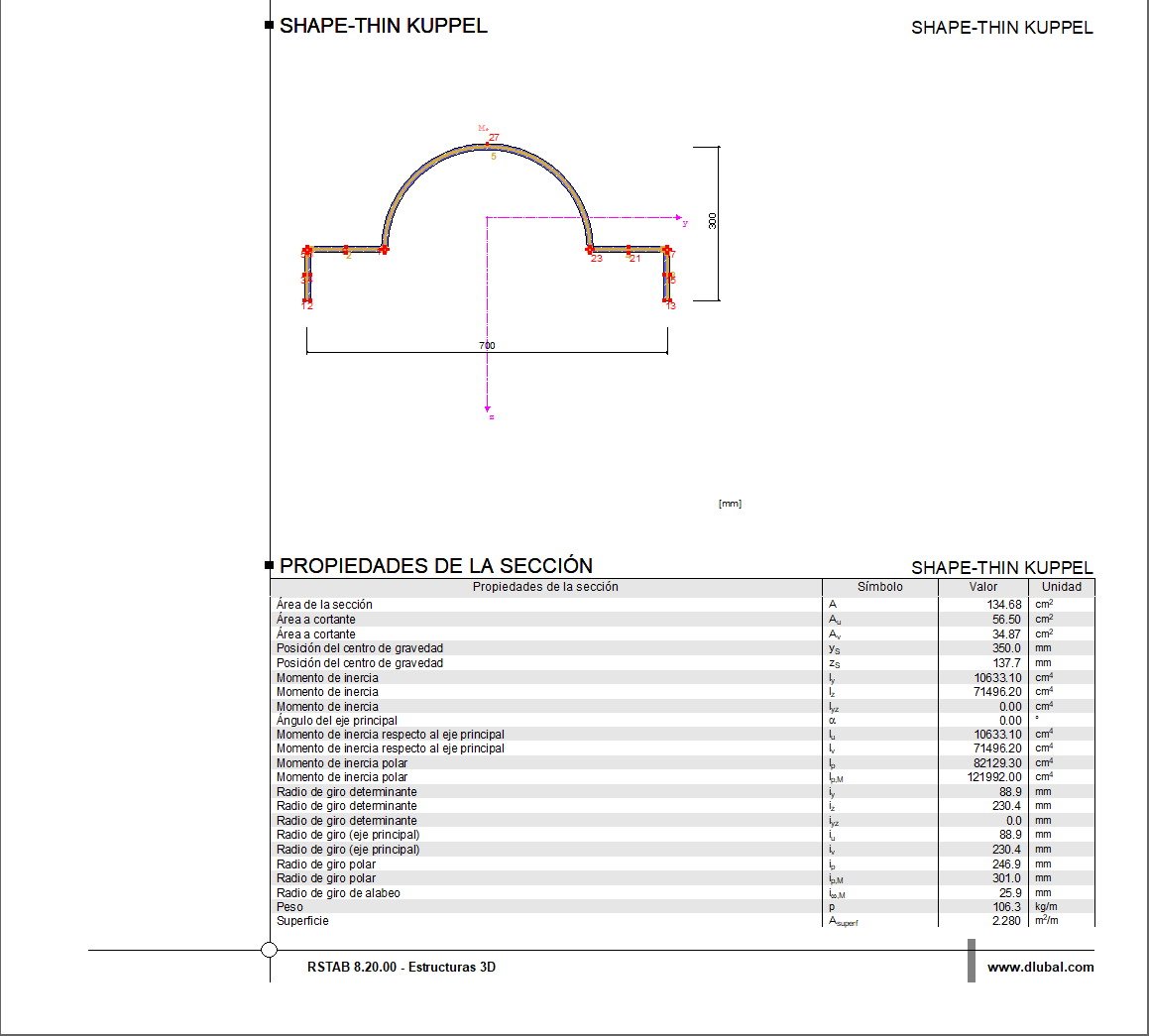Click the 700 width dimension label
Viewport: 1149px width, 1036px height.
coord(488,346)
